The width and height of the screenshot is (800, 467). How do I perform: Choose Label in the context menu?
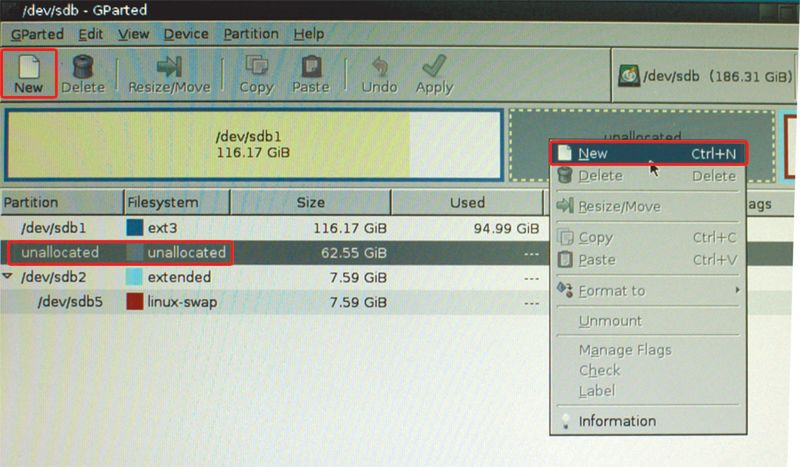click(647, 391)
